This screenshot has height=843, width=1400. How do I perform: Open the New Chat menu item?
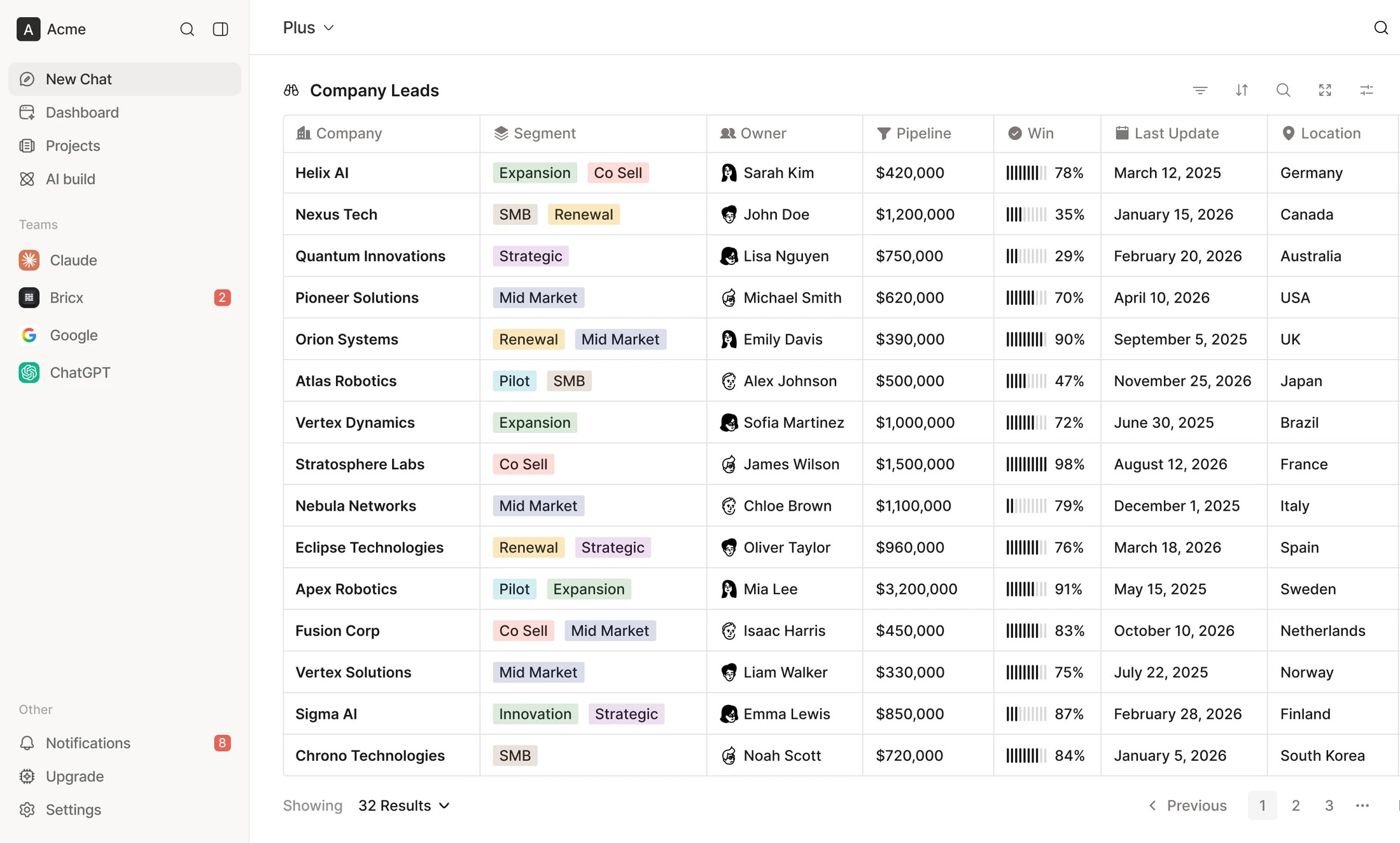click(125, 79)
